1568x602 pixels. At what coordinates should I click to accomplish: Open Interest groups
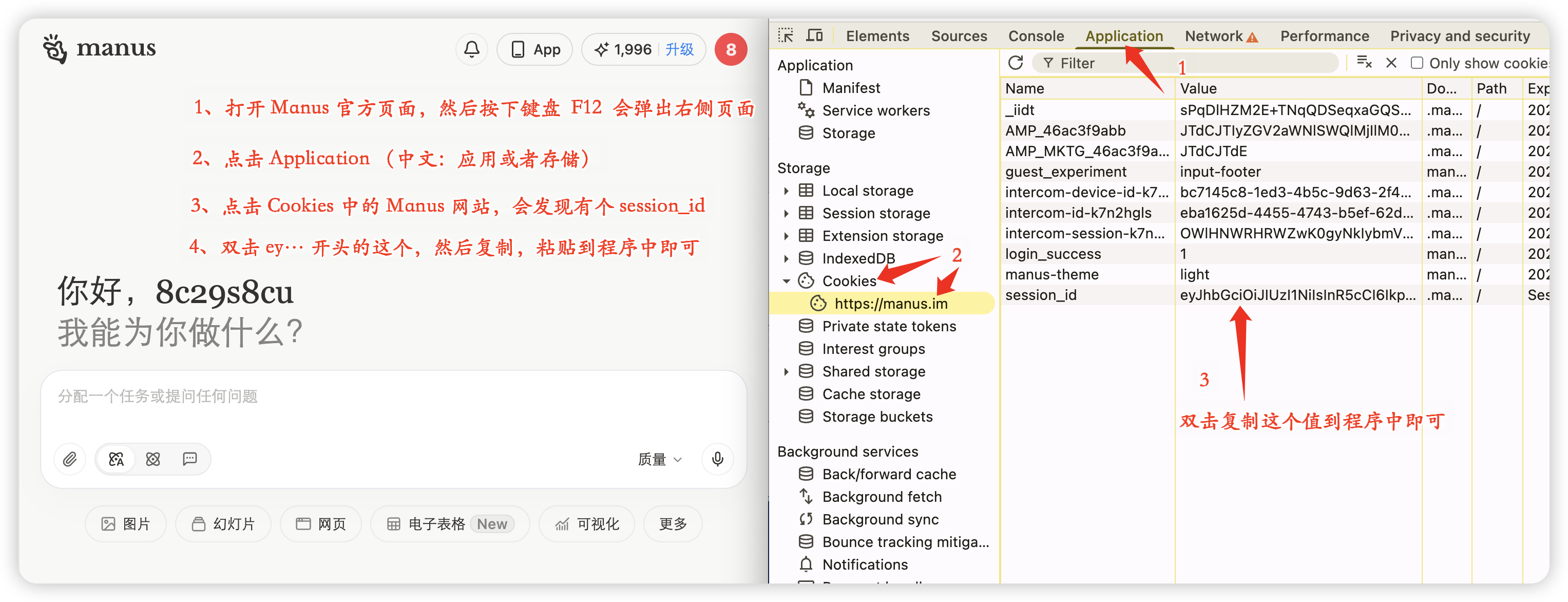[x=873, y=349]
